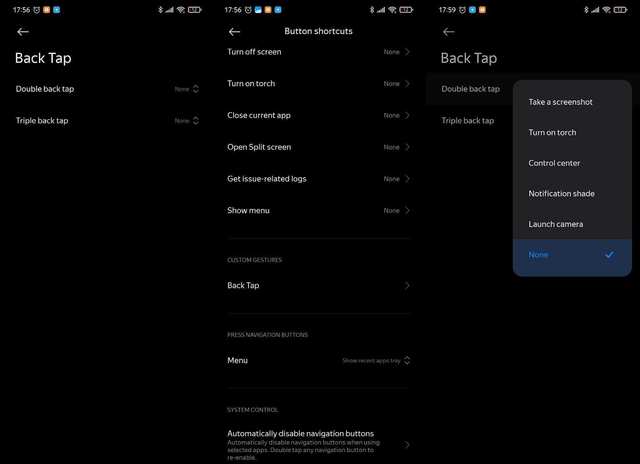The image size is (640, 464).
Task: Select Notification shade in popup list
Action: (561, 193)
